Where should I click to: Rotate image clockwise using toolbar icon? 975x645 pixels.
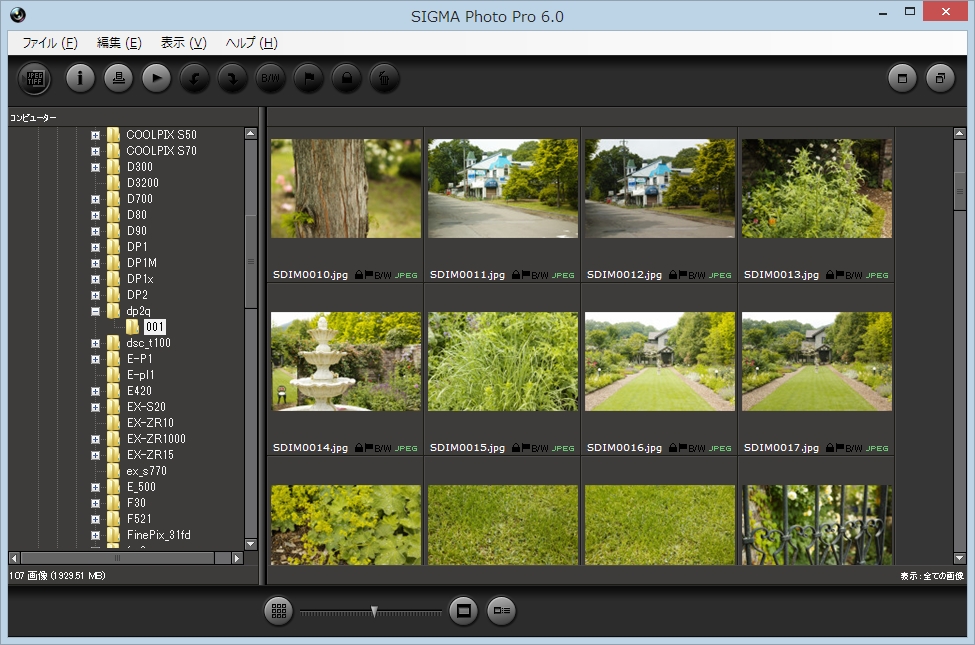coord(232,79)
